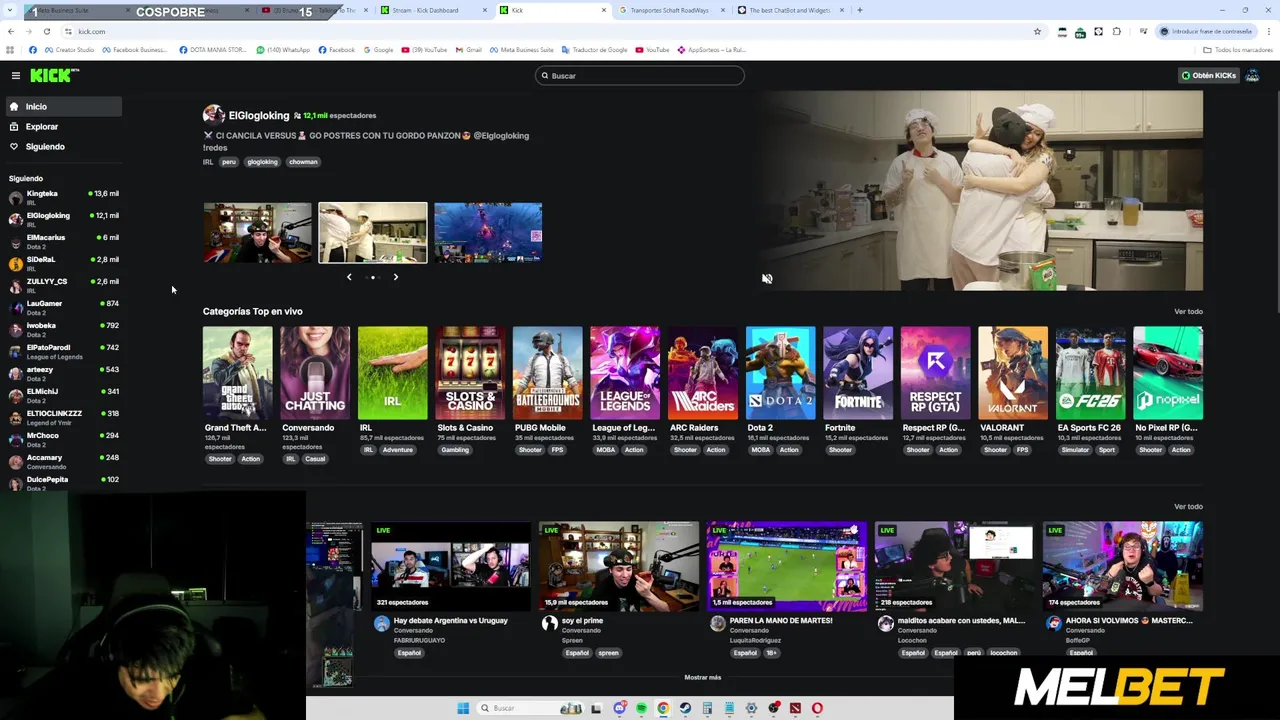1280x720 pixels.
Task: Open VALORANT category card
Action: click(x=1013, y=373)
